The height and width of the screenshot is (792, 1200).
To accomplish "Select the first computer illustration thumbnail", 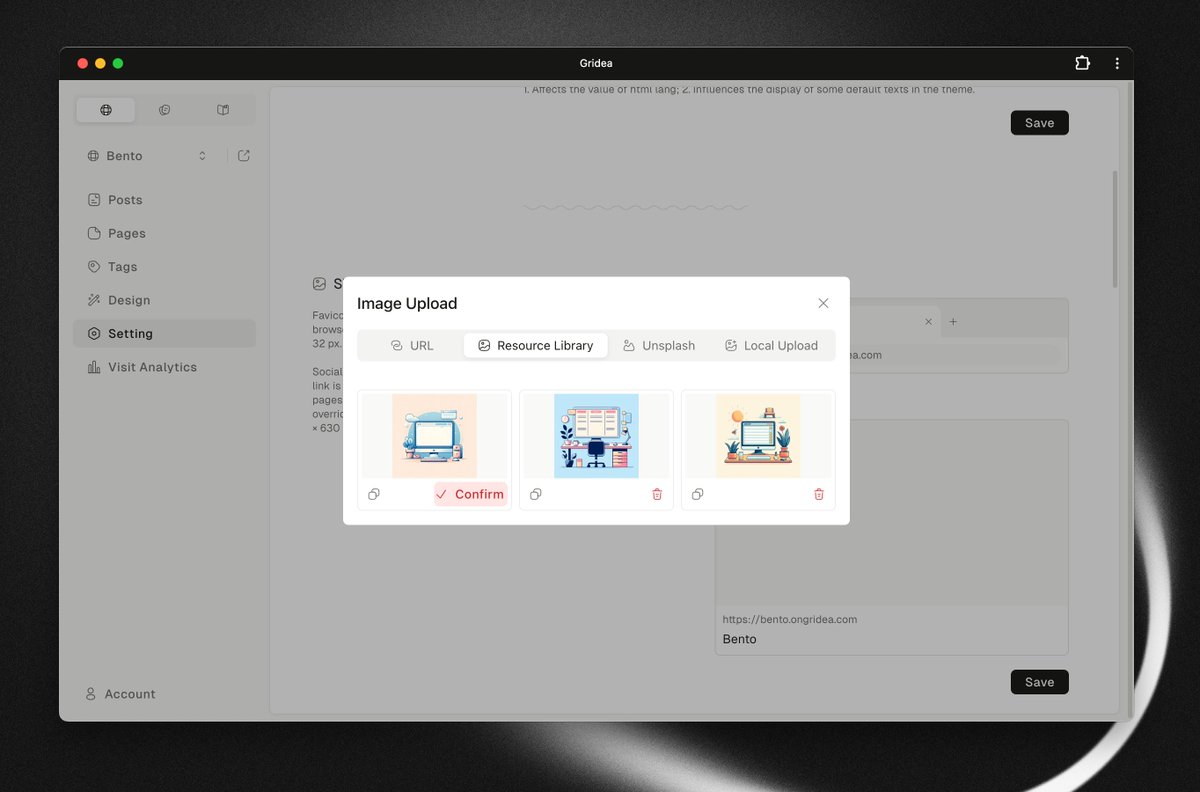I will pyautogui.click(x=434, y=435).
